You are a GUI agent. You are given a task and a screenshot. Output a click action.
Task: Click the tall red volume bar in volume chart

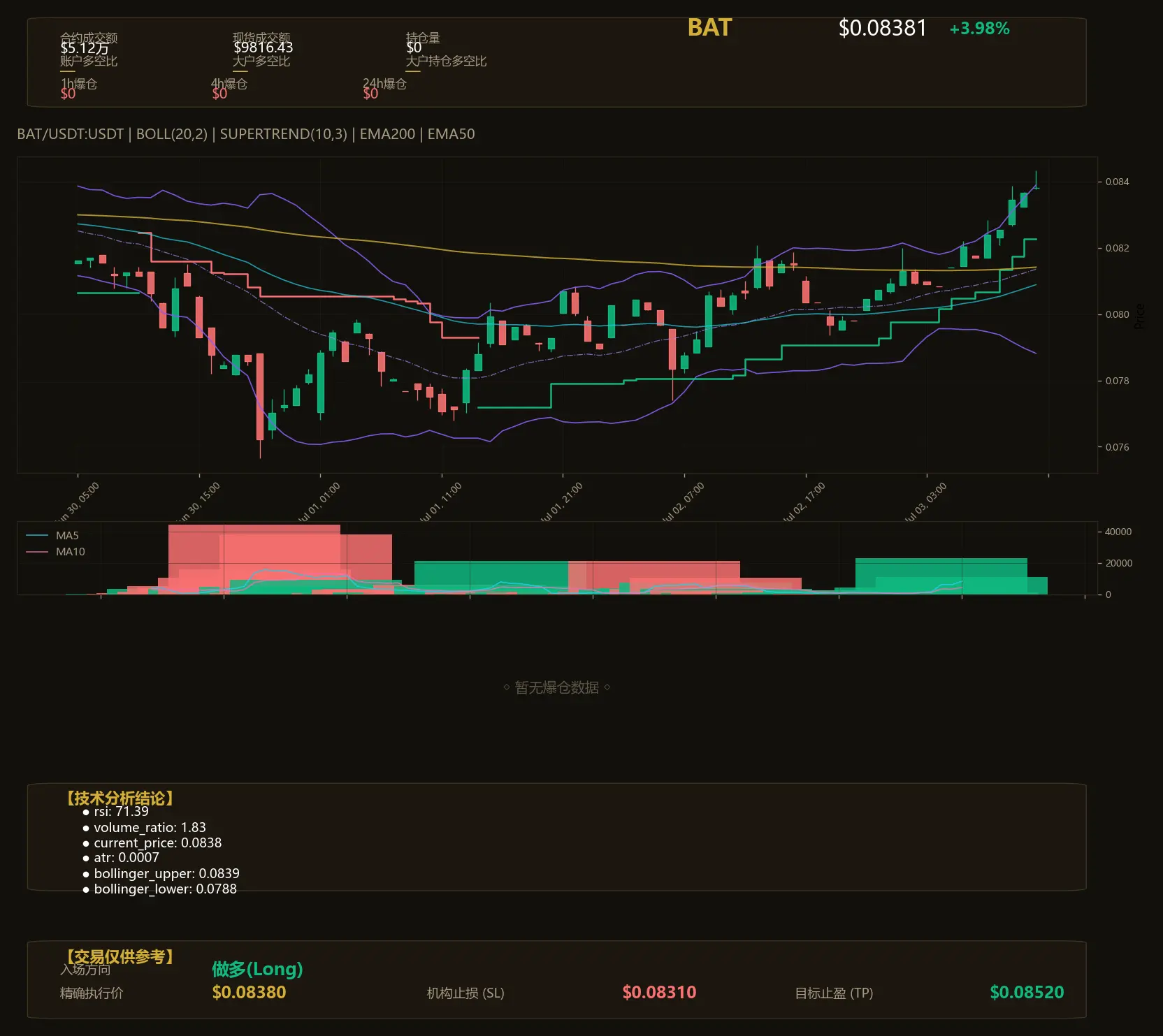click(254, 559)
